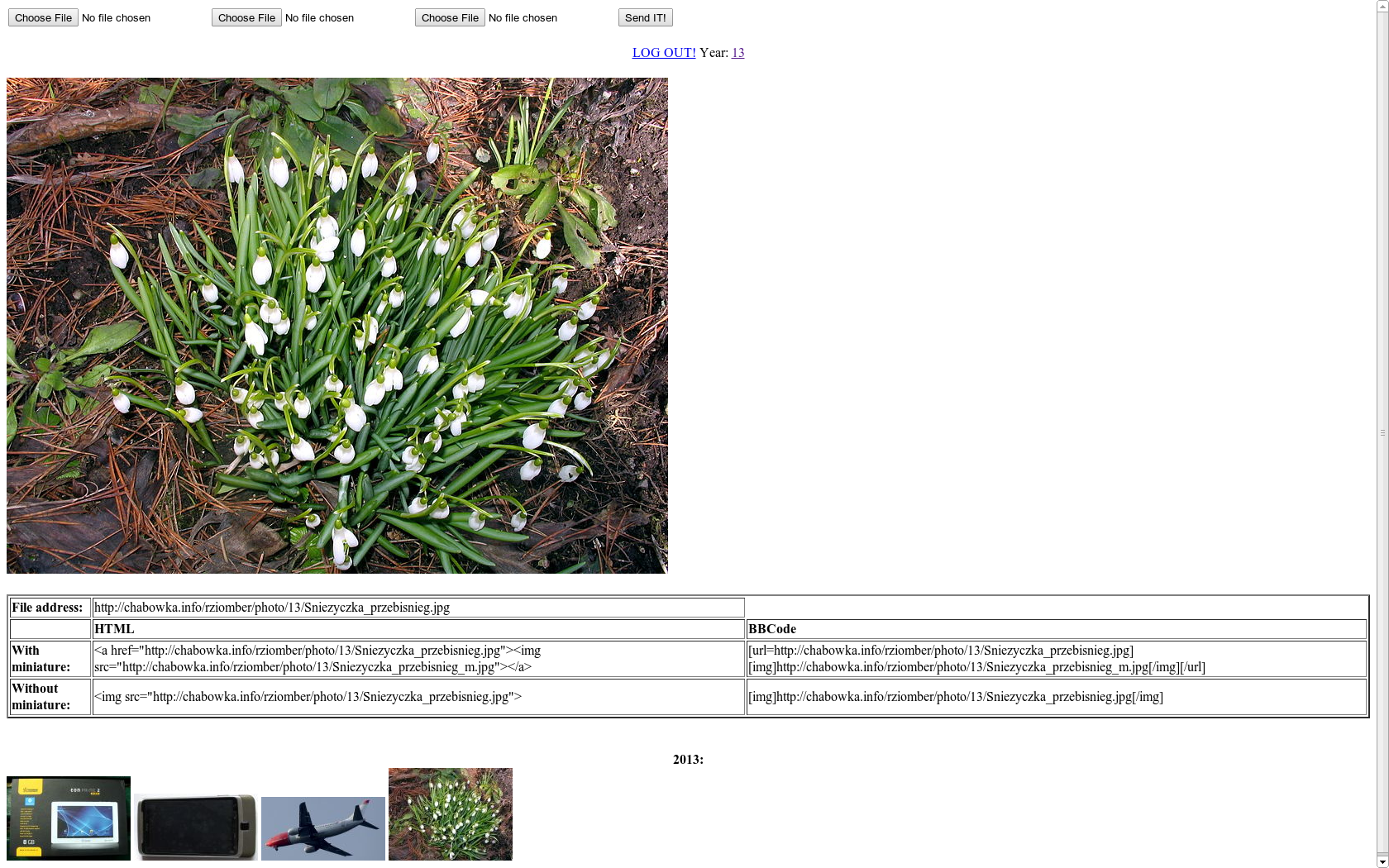Click the vertical scrollbar thumb
The width and height of the screenshot is (1389, 868).
tap(1382, 432)
